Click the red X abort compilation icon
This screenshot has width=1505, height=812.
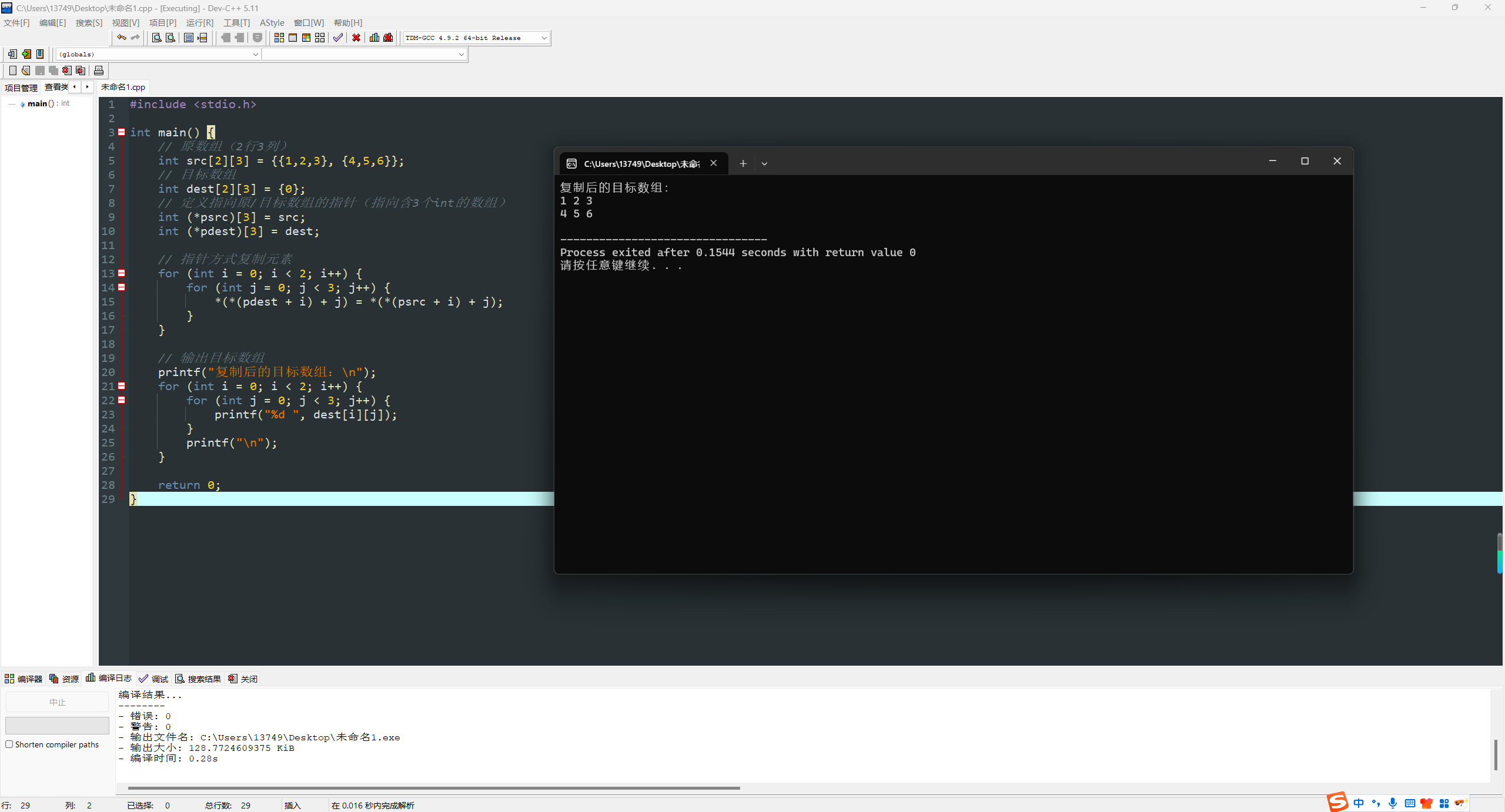pyautogui.click(x=356, y=38)
